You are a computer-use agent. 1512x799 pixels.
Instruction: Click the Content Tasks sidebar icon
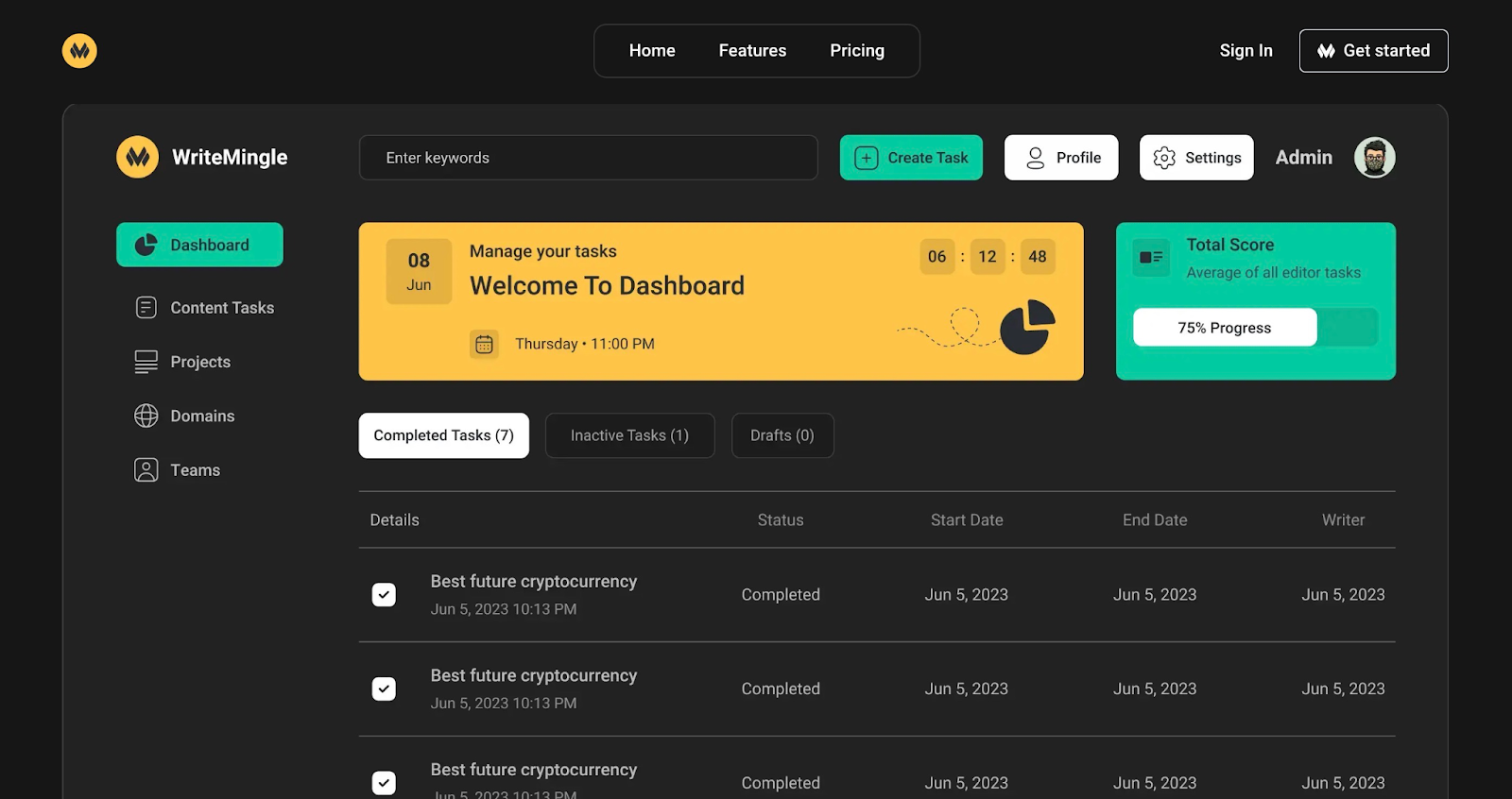click(146, 308)
